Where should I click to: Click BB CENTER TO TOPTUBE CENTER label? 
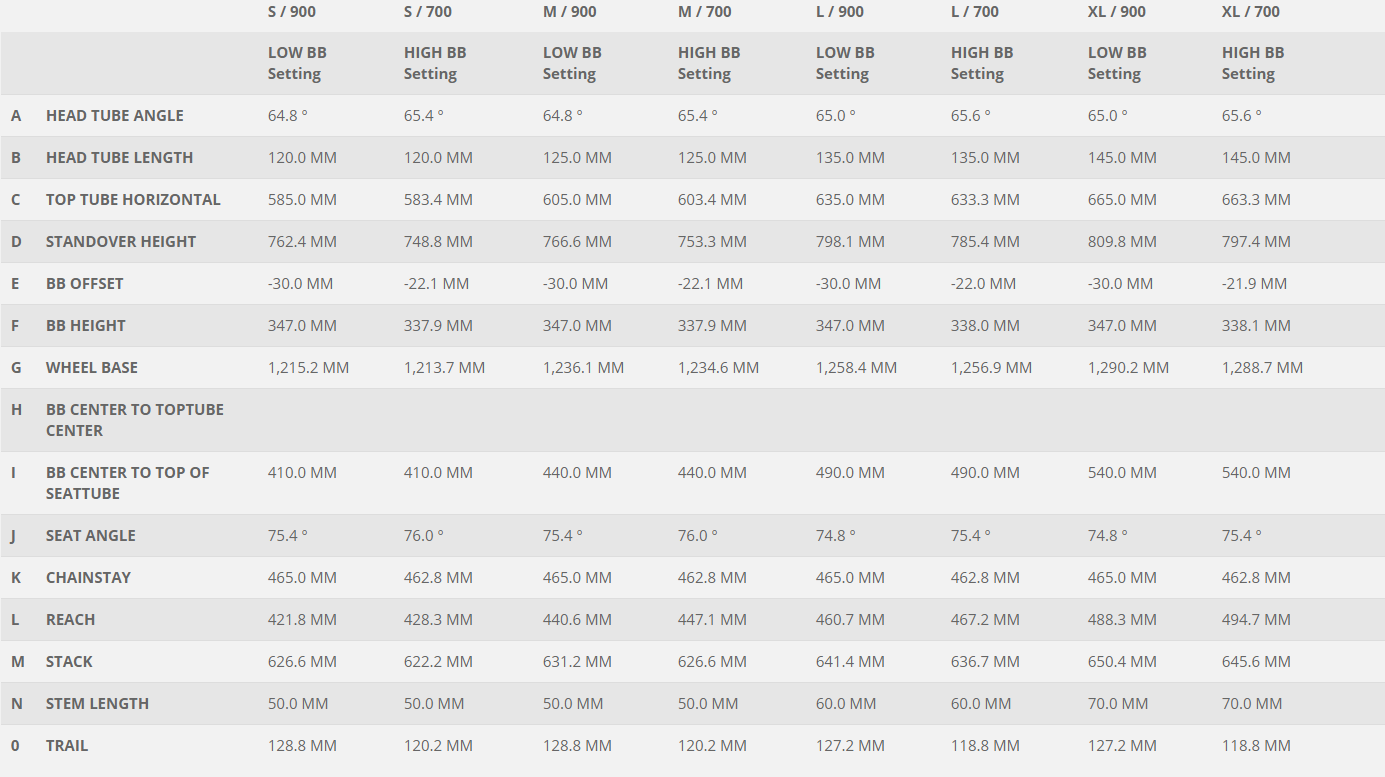coord(134,420)
